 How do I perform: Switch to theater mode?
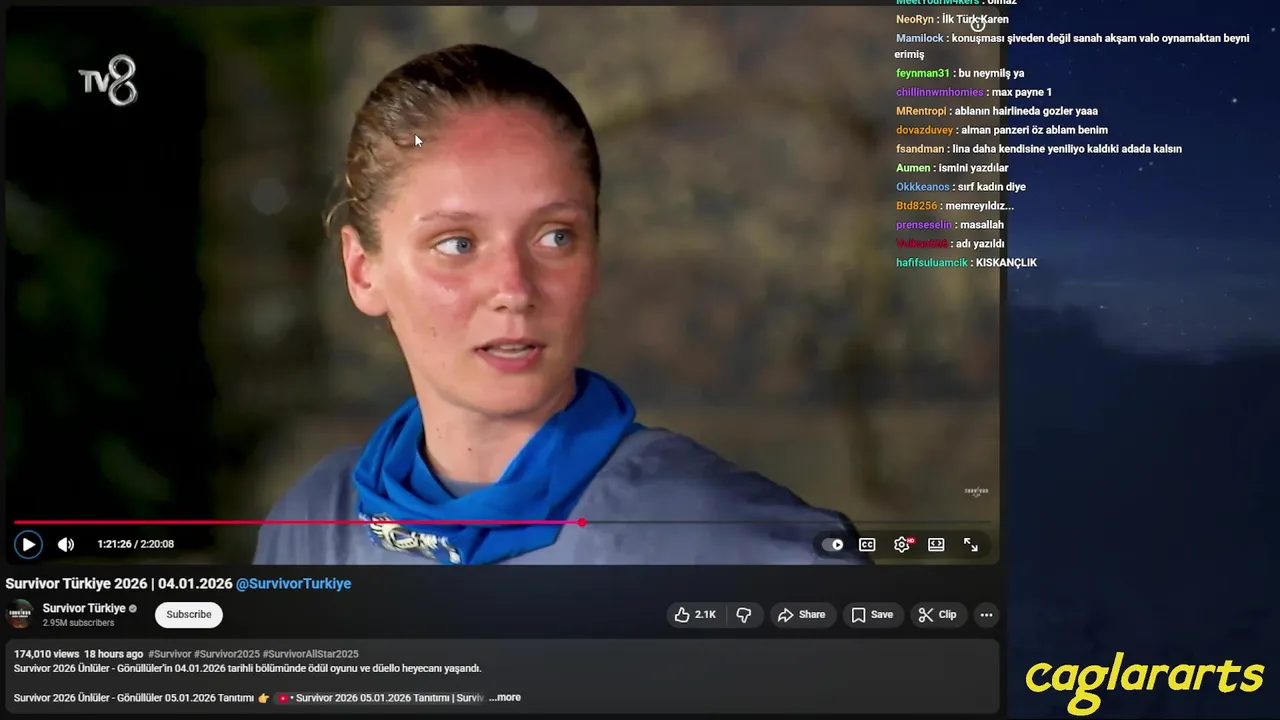[x=936, y=545]
